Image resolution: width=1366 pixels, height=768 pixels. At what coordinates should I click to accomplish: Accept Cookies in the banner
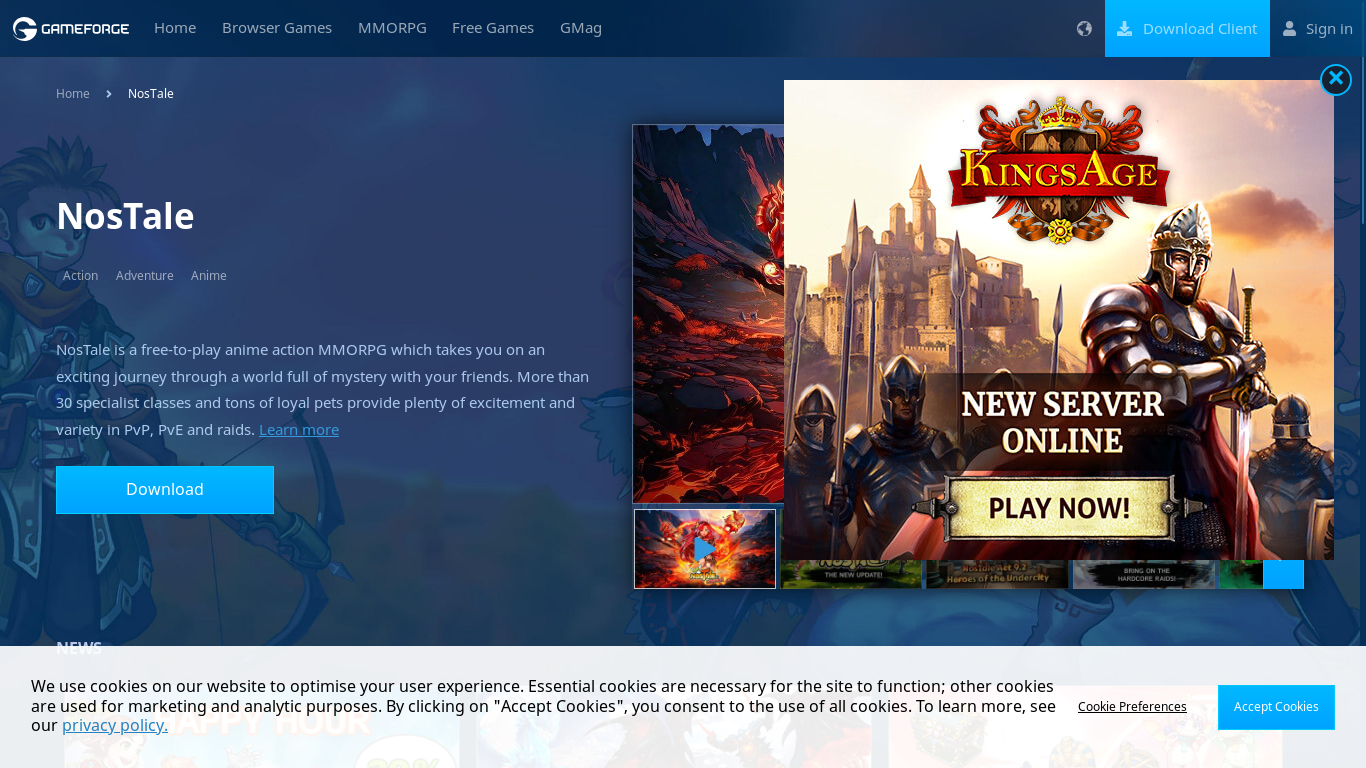pos(1276,707)
